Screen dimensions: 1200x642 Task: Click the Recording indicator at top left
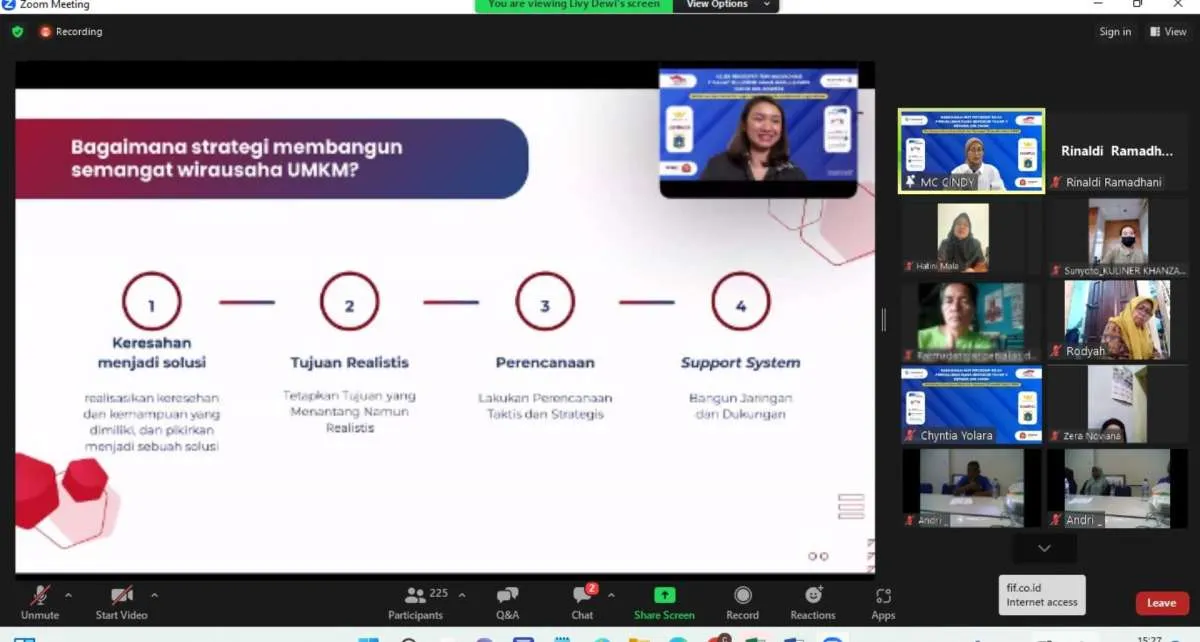point(71,31)
